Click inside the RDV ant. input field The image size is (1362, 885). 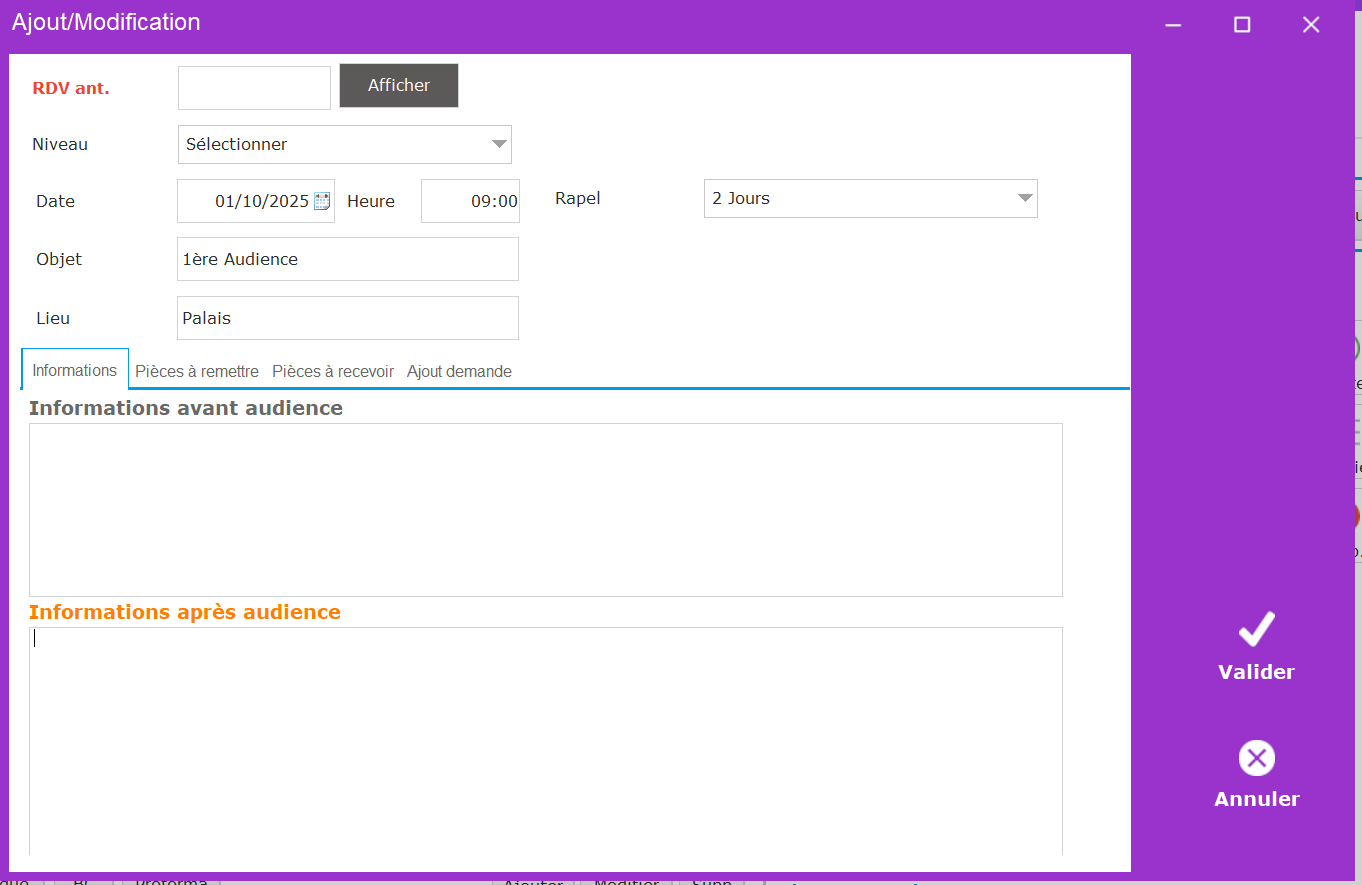(254, 88)
